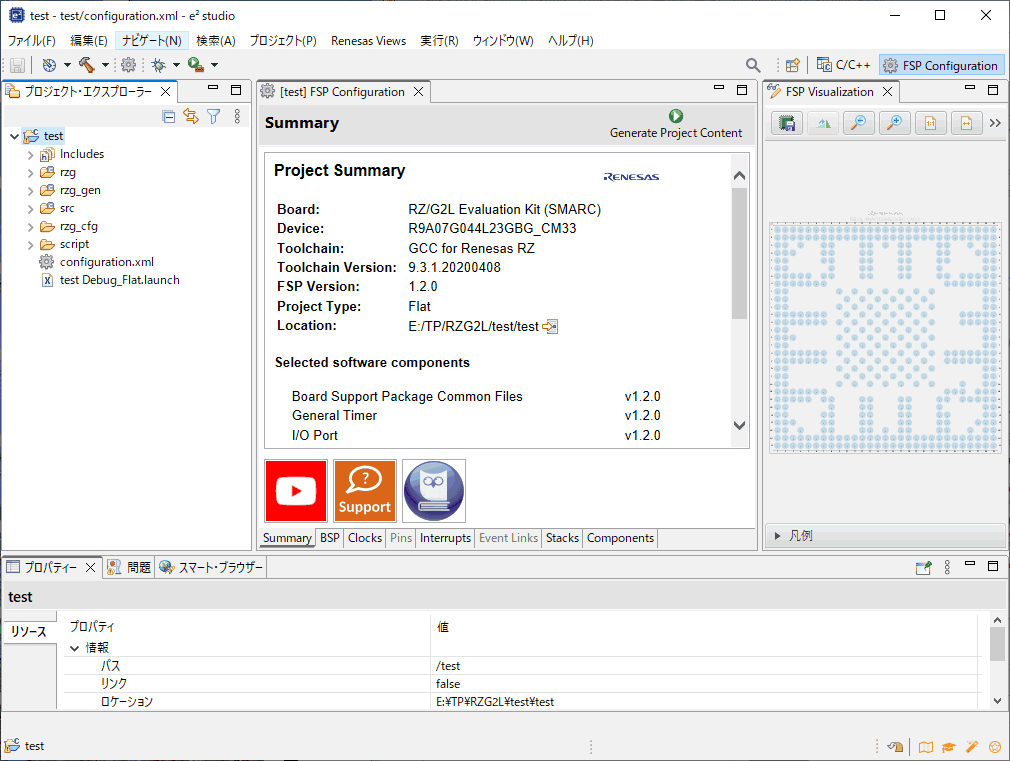This screenshot has height=761, width=1010.
Task: Collapse the 情報 property group
Action: click(x=75, y=648)
